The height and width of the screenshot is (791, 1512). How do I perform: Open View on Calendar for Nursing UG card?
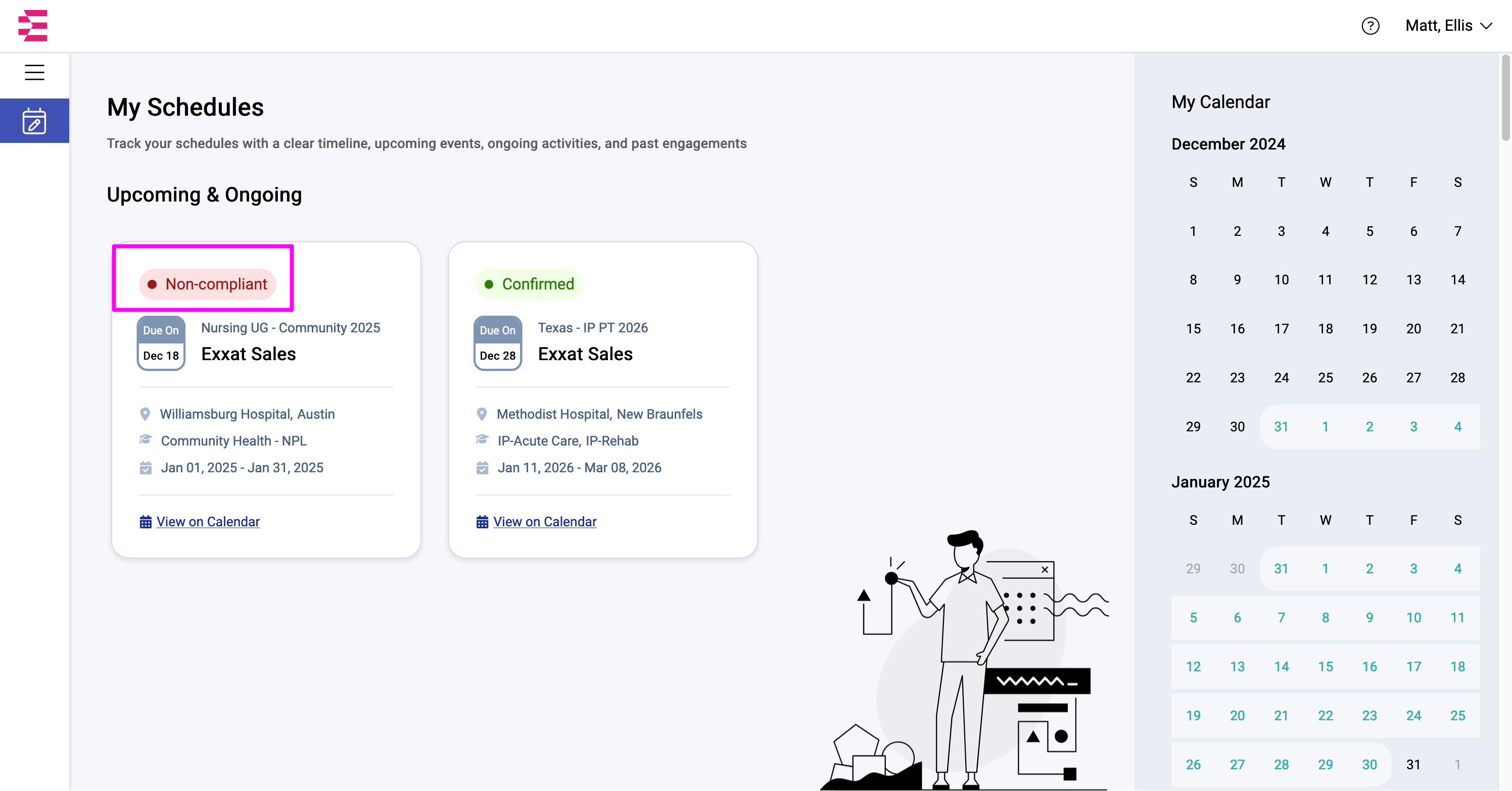pyautogui.click(x=200, y=522)
